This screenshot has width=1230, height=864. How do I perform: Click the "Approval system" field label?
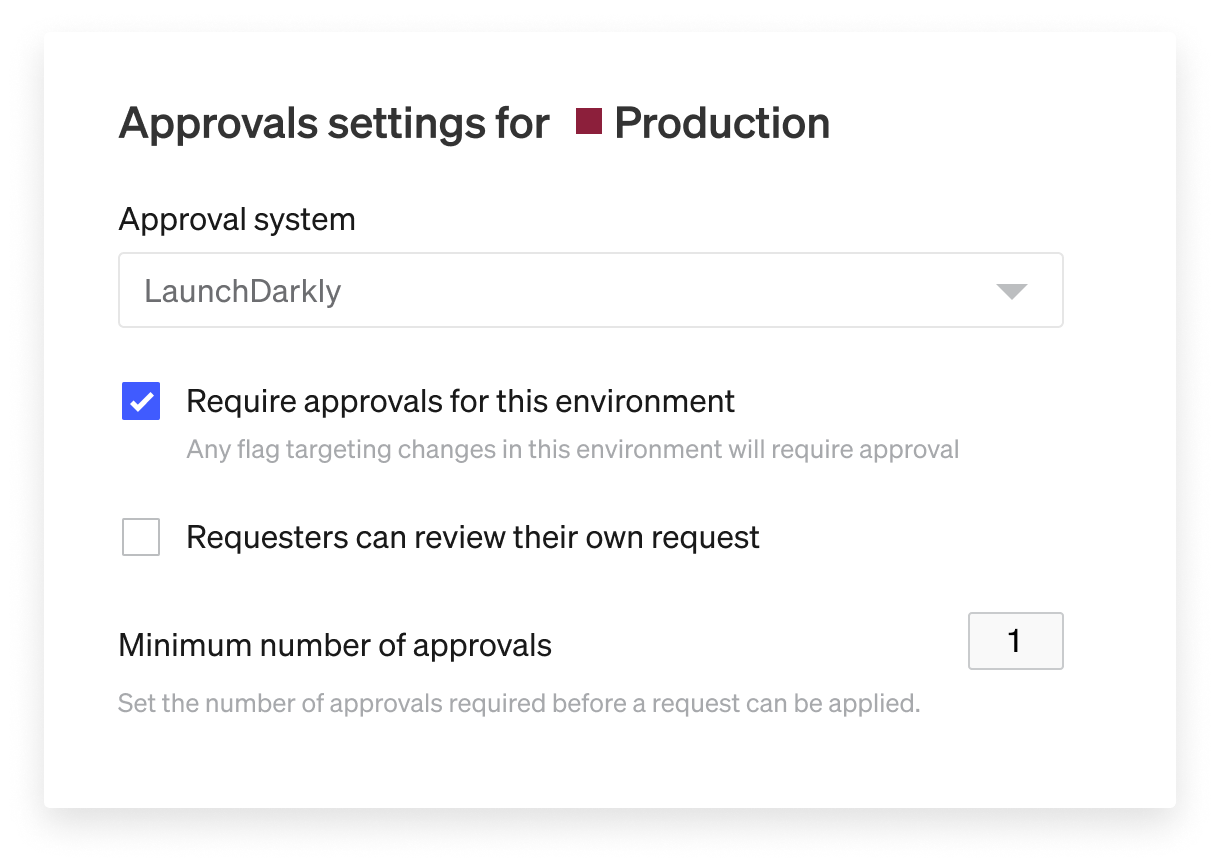(x=237, y=219)
